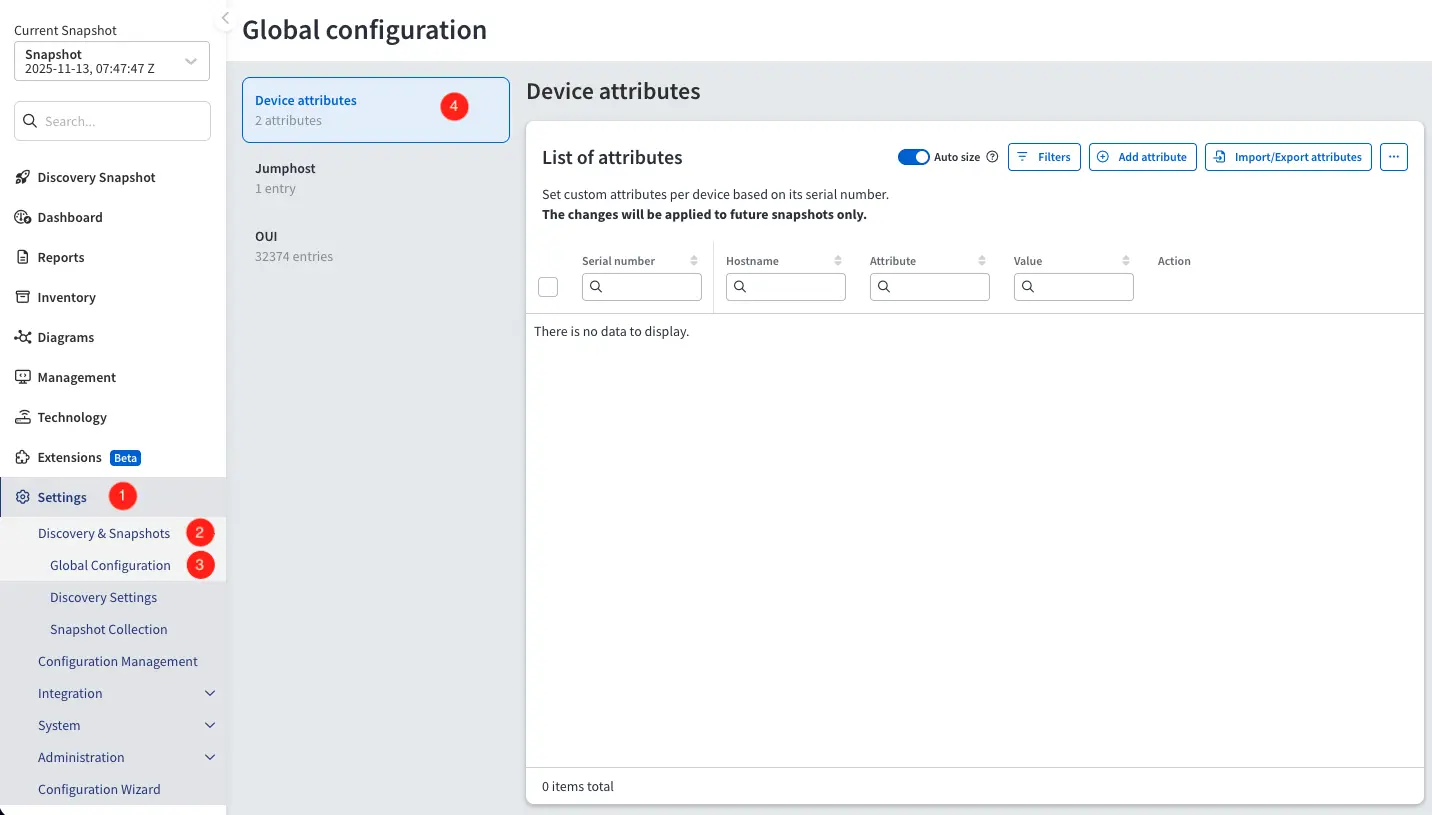Click the Add attribute button
The image size is (1432, 815).
(x=1142, y=157)
